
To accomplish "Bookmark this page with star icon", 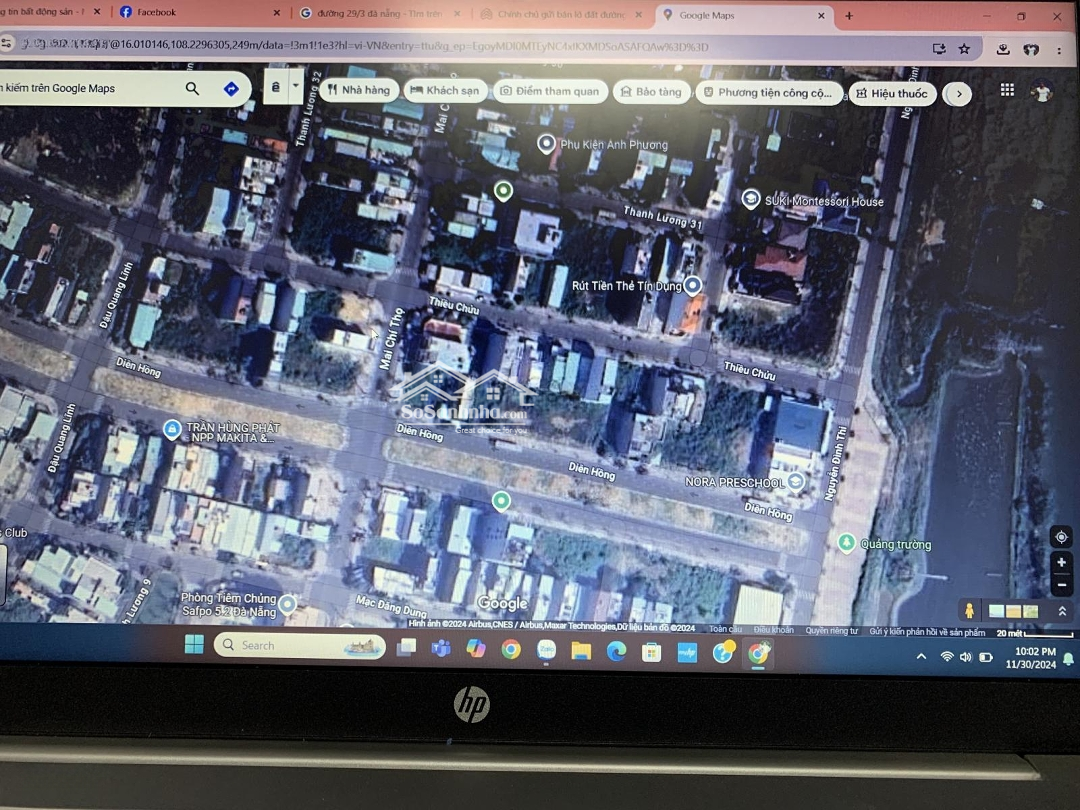I will 964,48.
